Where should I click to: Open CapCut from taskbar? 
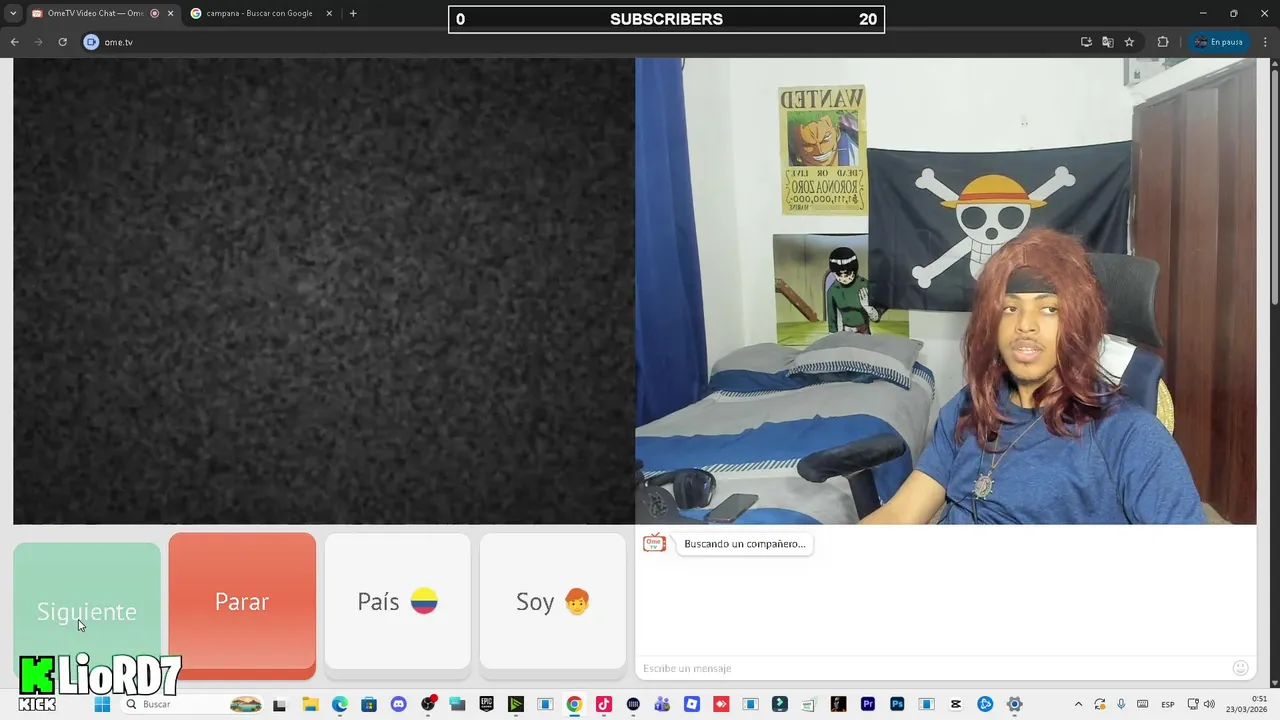956,704
